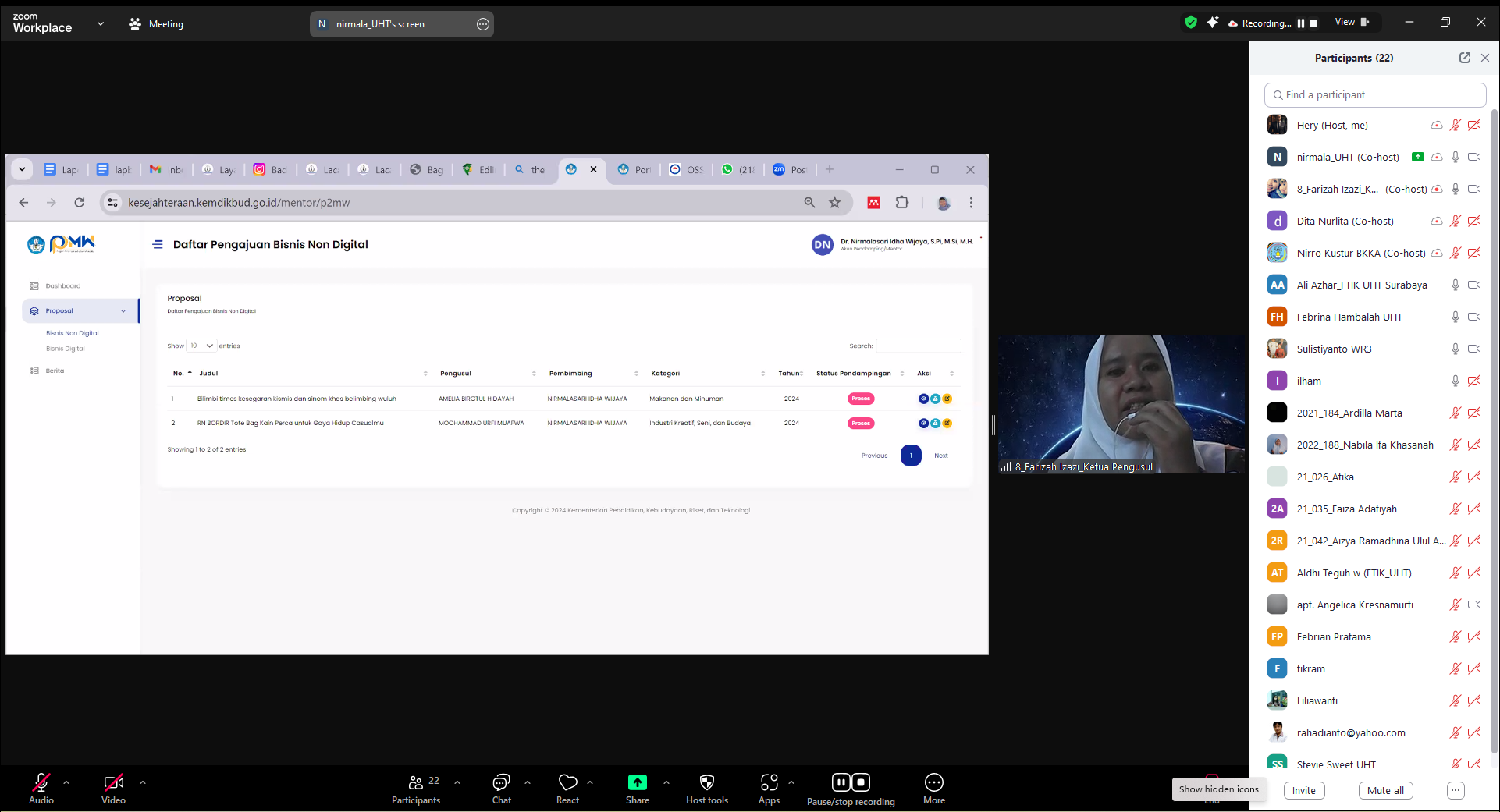This screenshot has width=1500, height=812.
Task: Expand audio options arrow next to Audio
Action: tap(66, 782)
